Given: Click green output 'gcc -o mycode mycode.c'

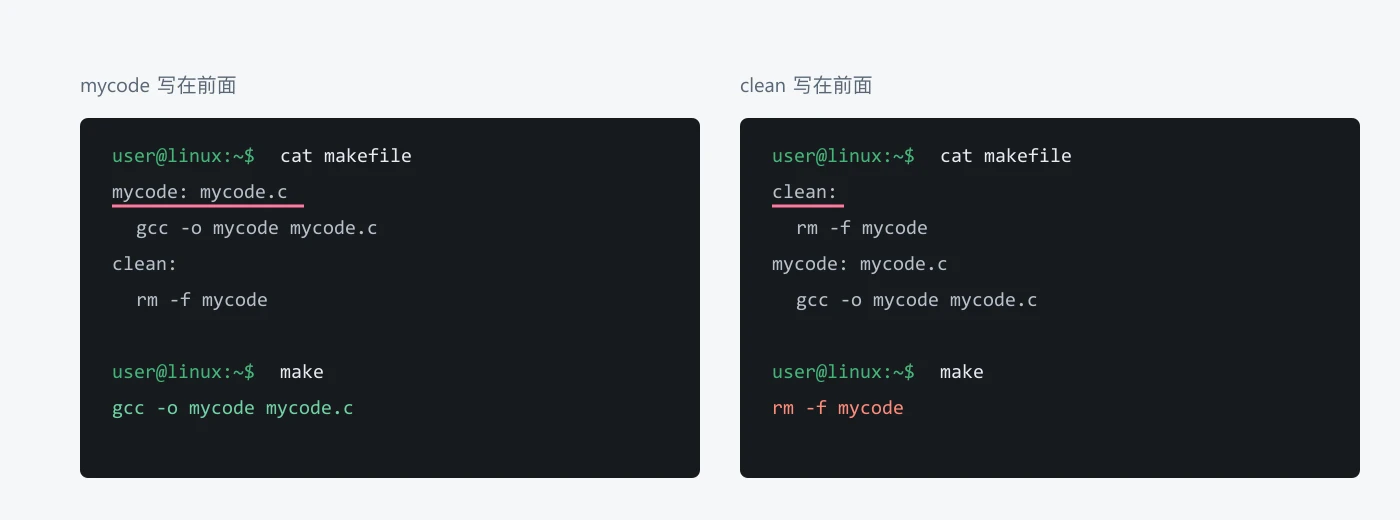Looking at the screenshot, I should point(233,408).
